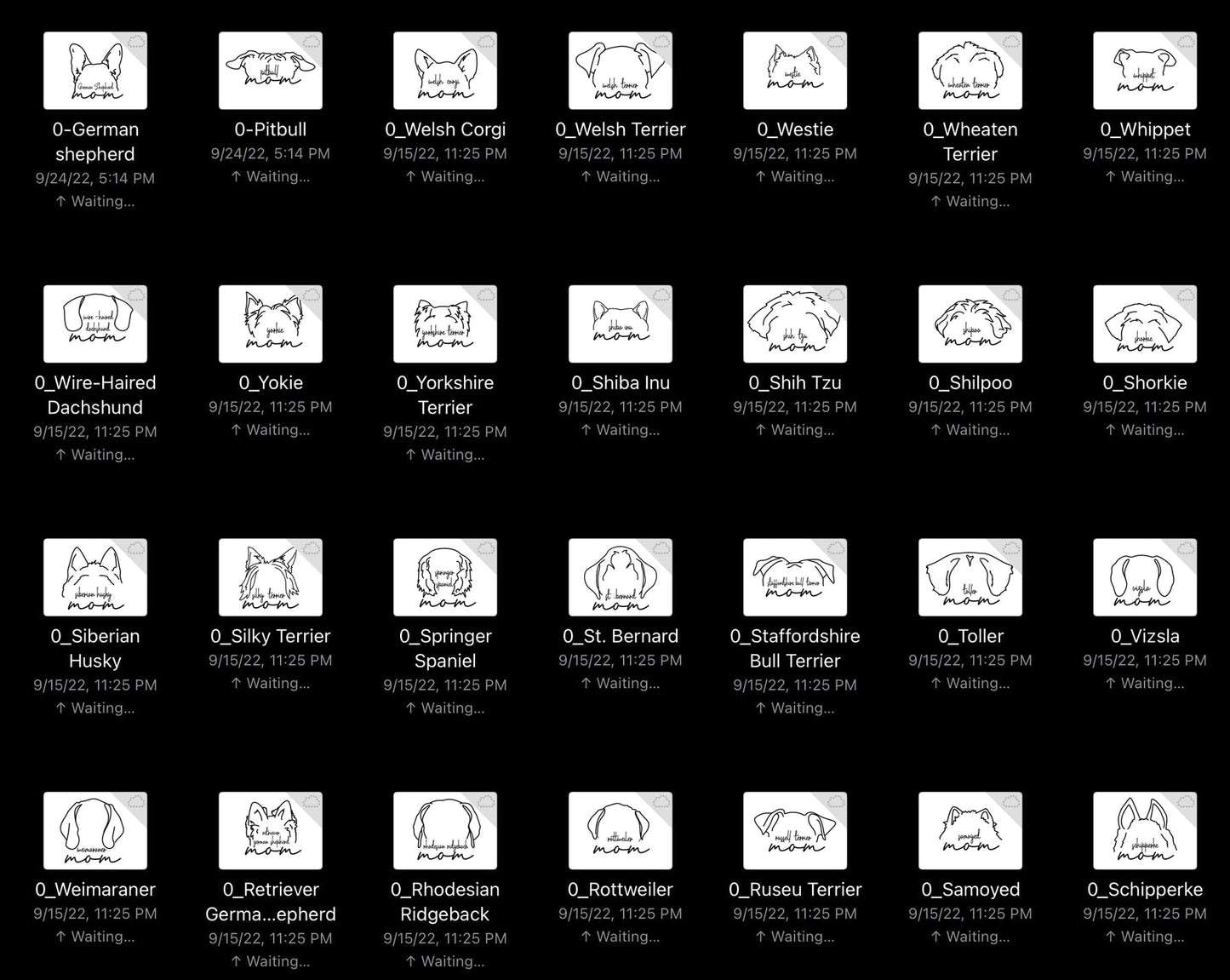Open the 0_Whippet file icon
1230x980 pixels.
coord(1145,71)
